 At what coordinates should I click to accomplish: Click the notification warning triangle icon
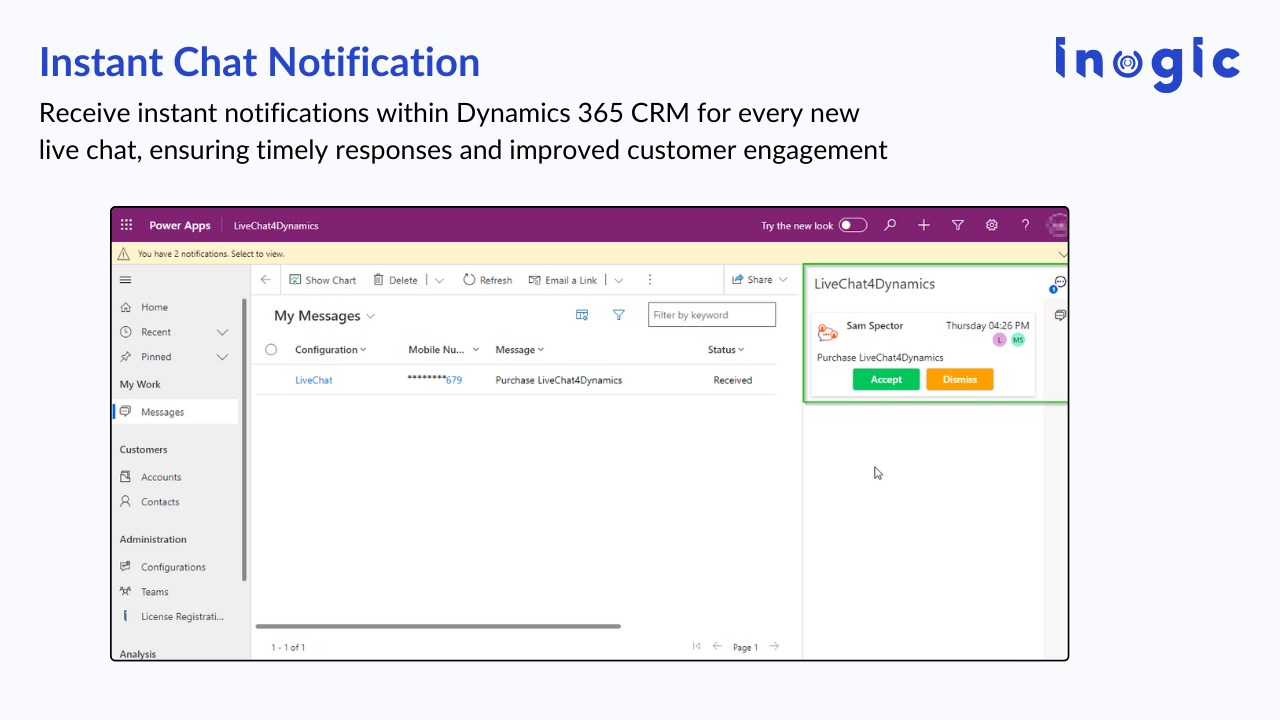click(124, 254)
